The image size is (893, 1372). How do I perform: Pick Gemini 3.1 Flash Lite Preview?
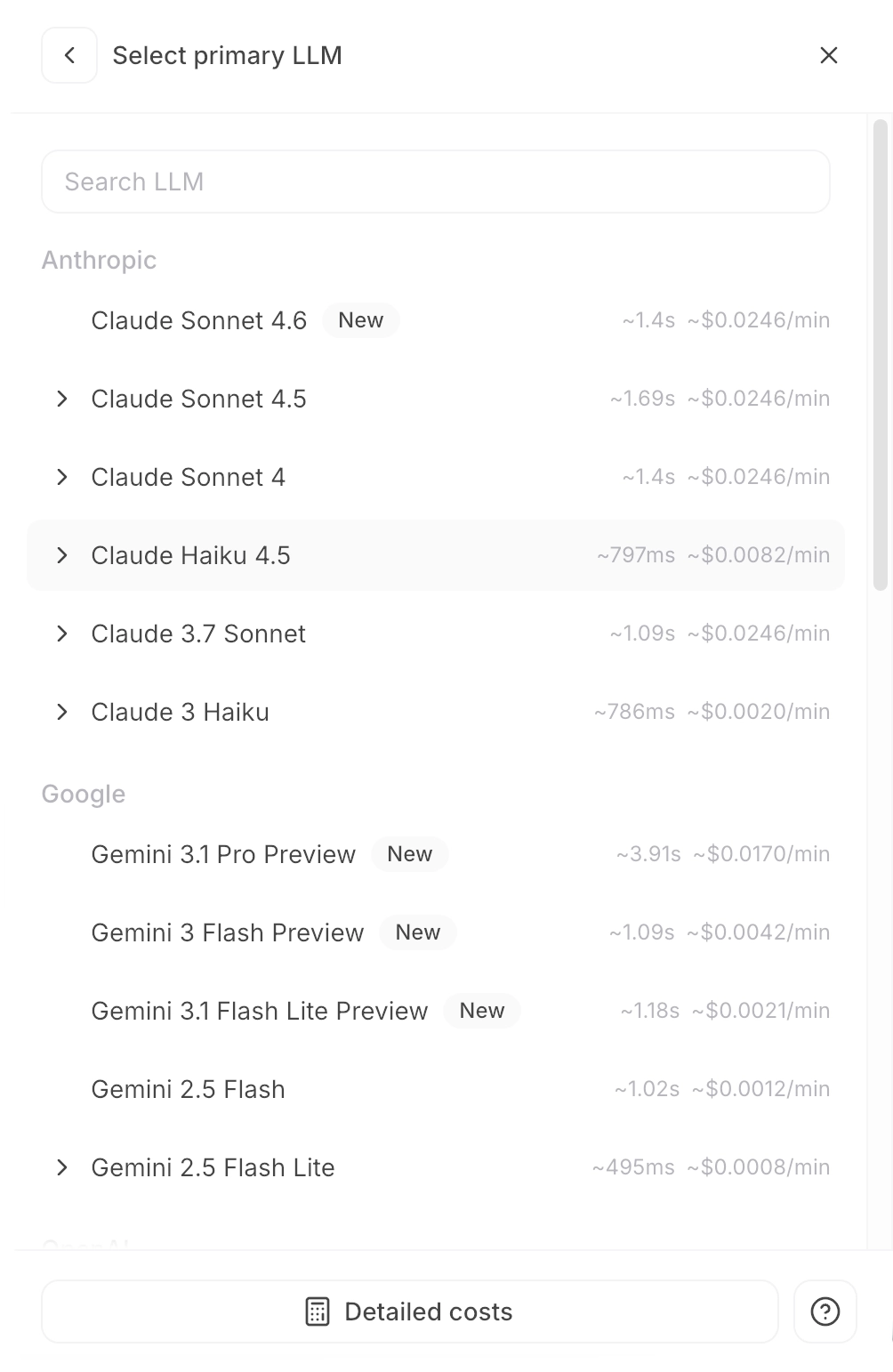click(259, 1011)
